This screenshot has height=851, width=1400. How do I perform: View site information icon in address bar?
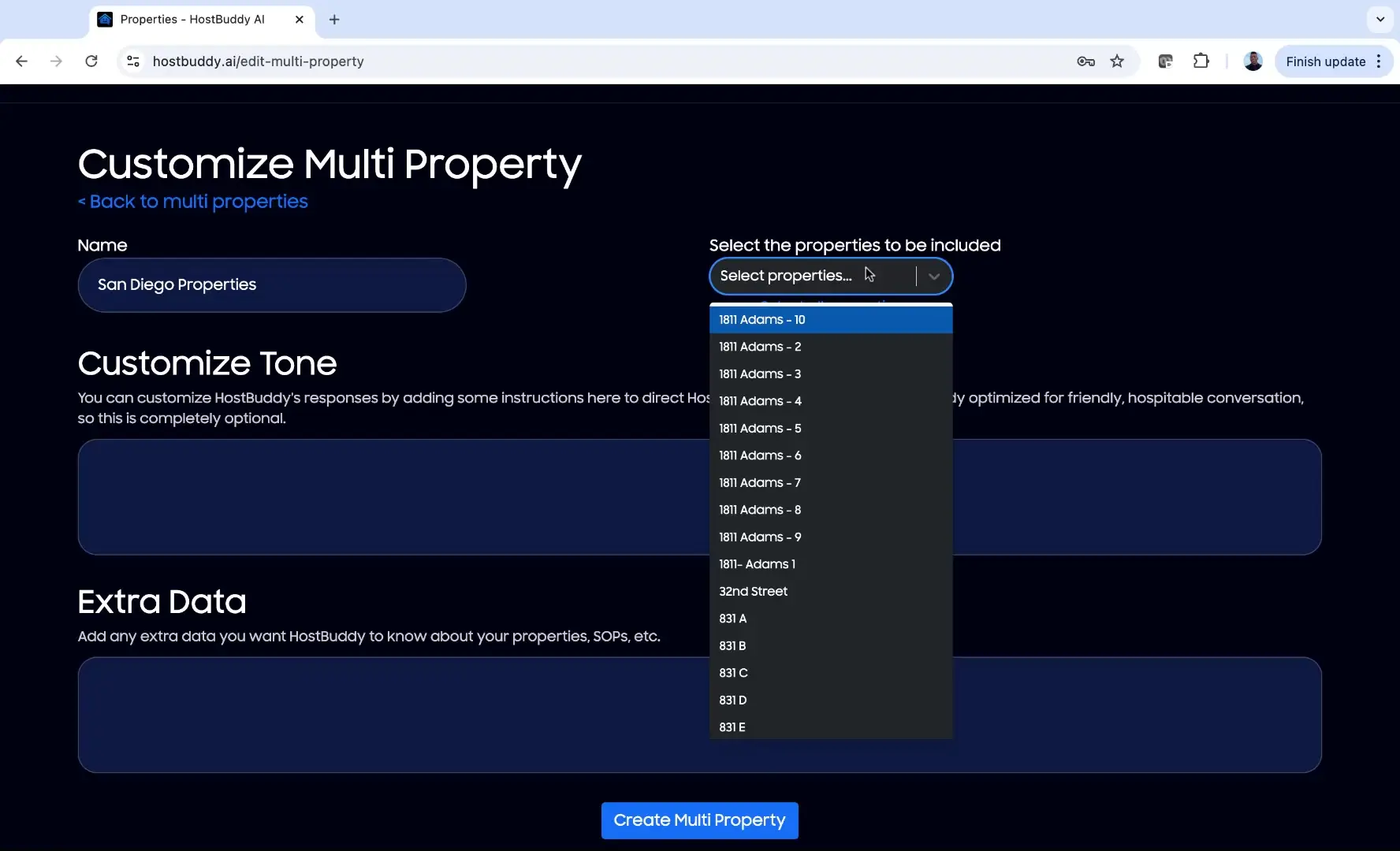(x=133, y=61)
